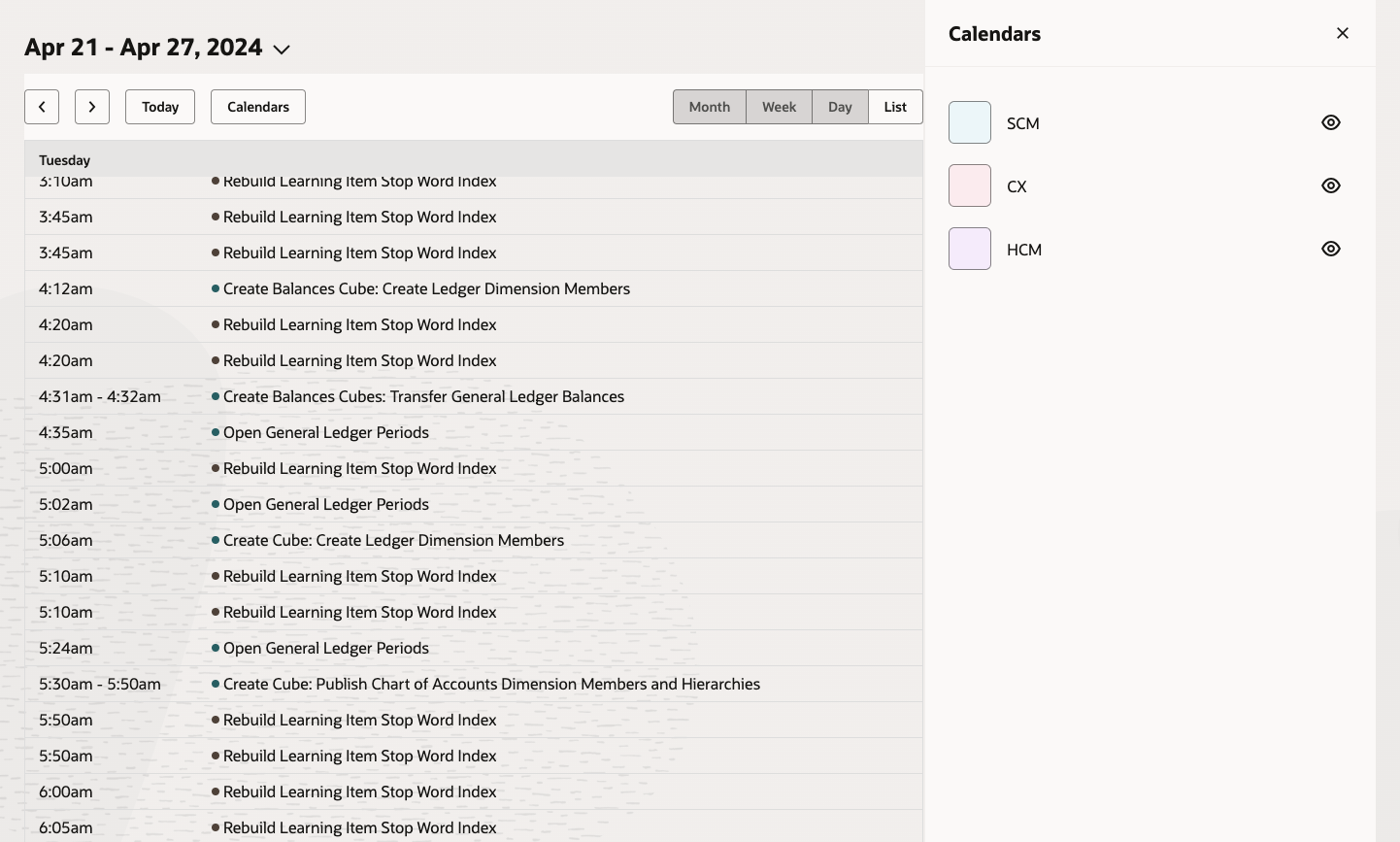Navigate to the next week
1400x842 pixels.
(92, 107)
